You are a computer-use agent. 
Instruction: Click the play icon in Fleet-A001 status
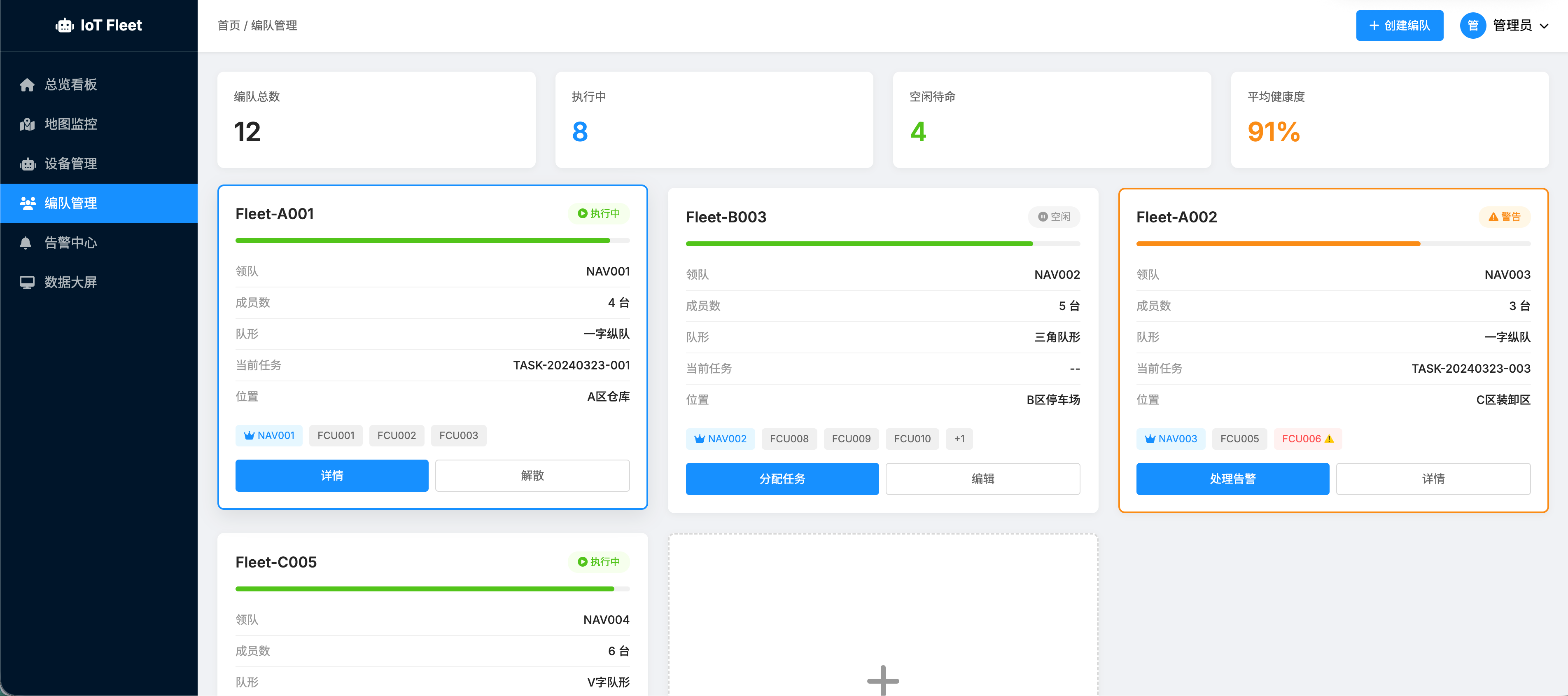pos(583,214)
